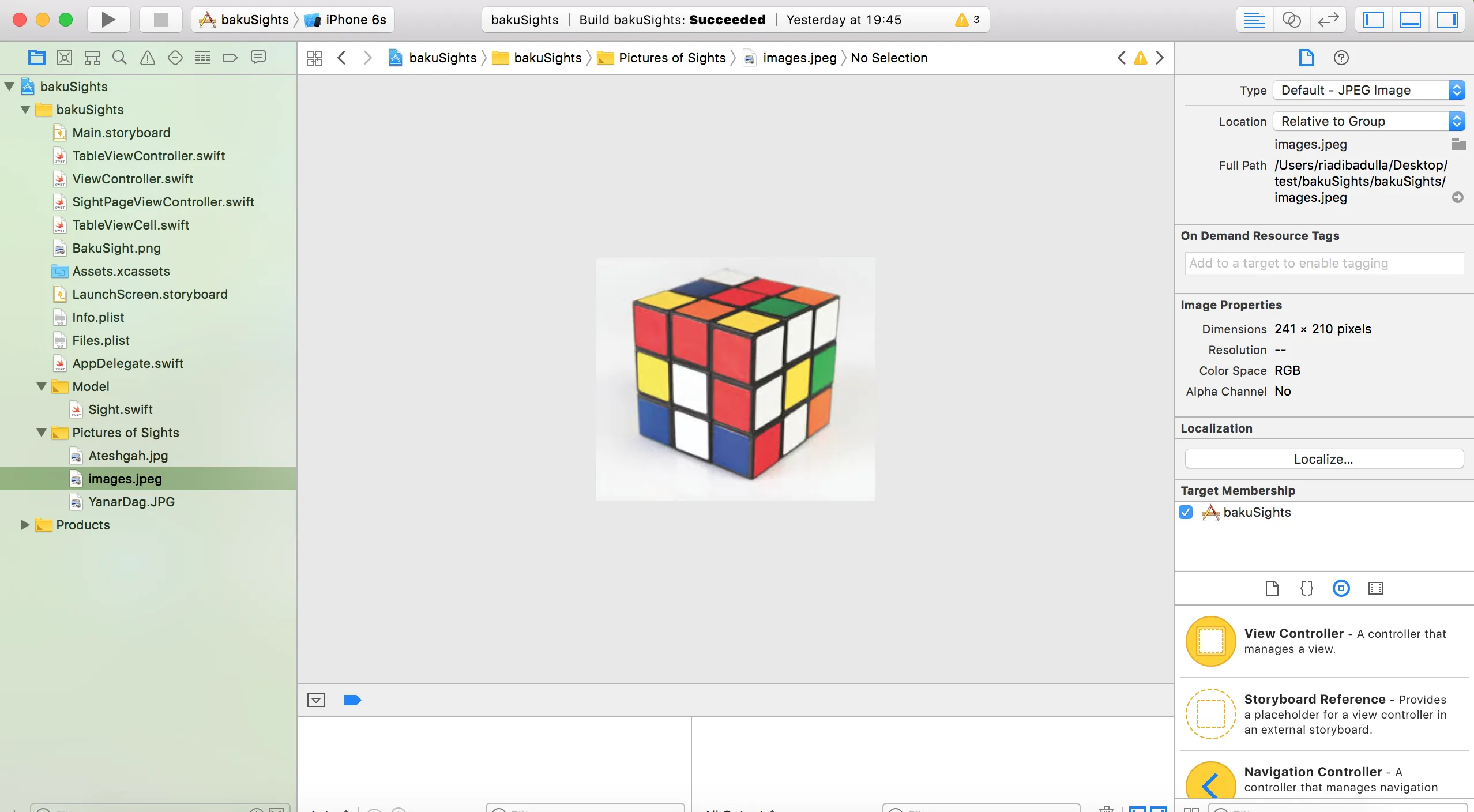1474x812 pixels.
Task: Open the Issue navigator warning icon
Action: (x=148, y=58)
